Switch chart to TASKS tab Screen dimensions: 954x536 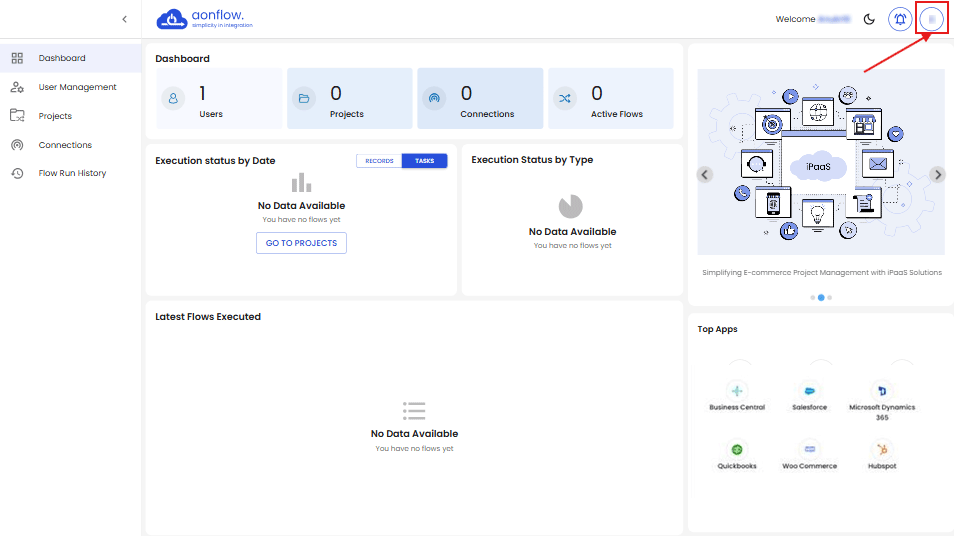click(424, 161)
